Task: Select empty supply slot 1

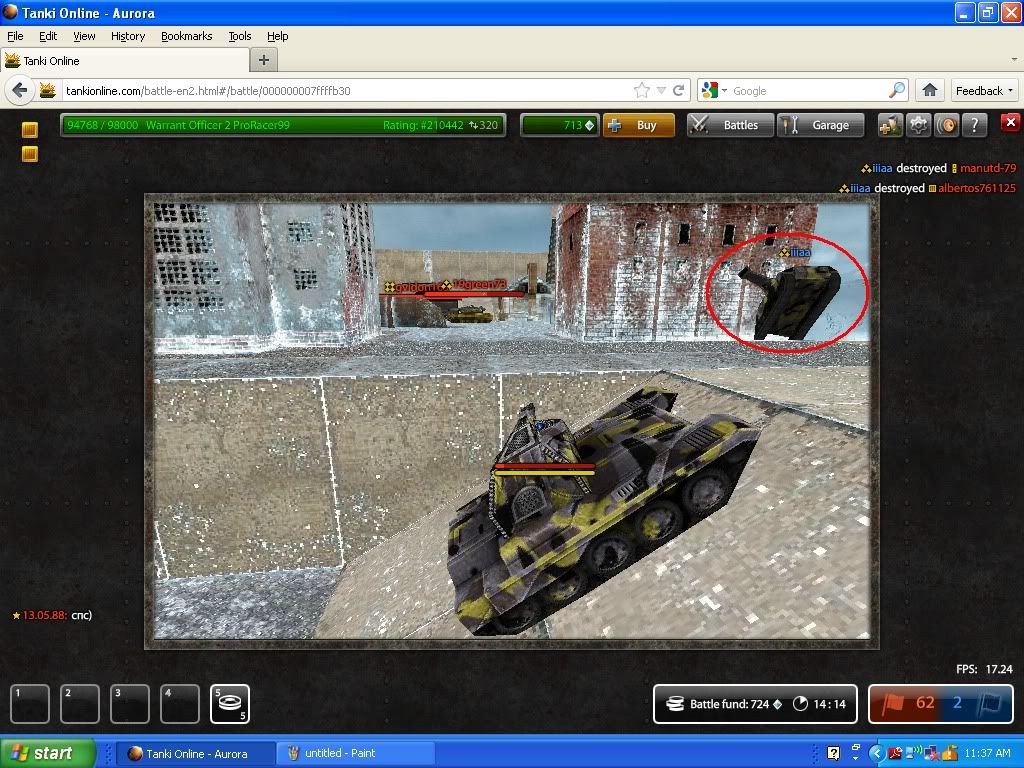Action: coord(30,703)
